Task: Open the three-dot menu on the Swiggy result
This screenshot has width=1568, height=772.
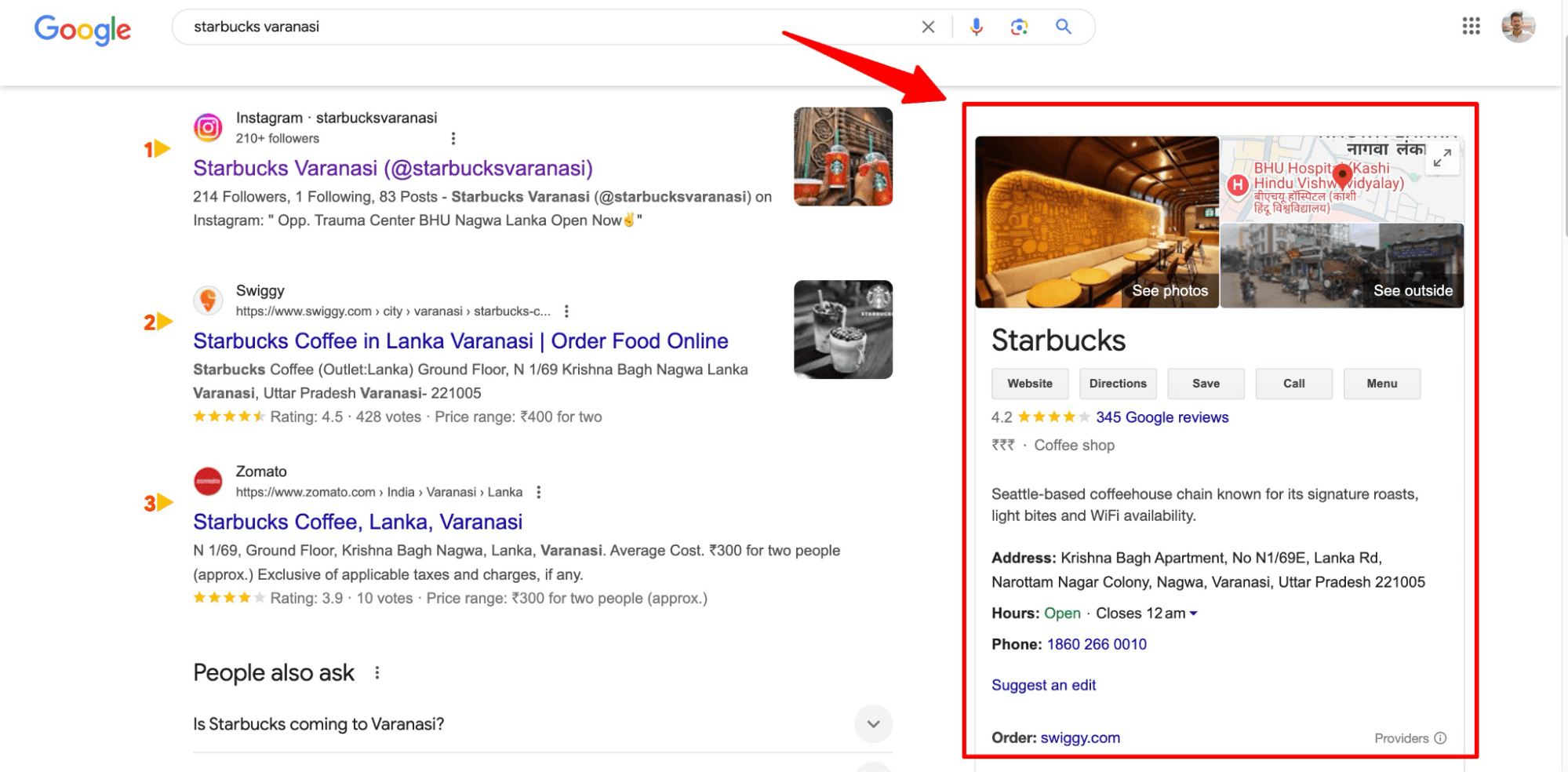Action: point(566,311)
